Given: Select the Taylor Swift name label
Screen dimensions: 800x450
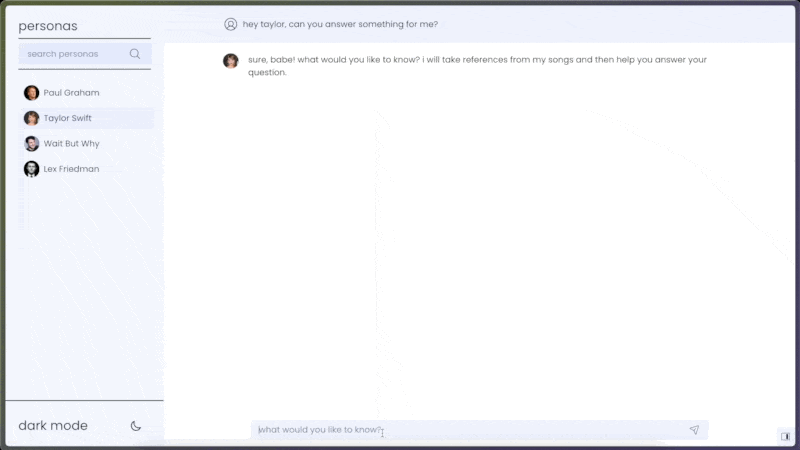Looking at the screenshot, I should pyautogui.click(x=67, y=118).
